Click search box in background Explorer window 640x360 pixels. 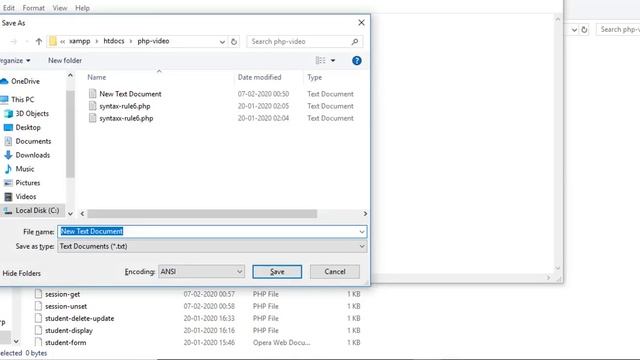(x=618, y=30)
